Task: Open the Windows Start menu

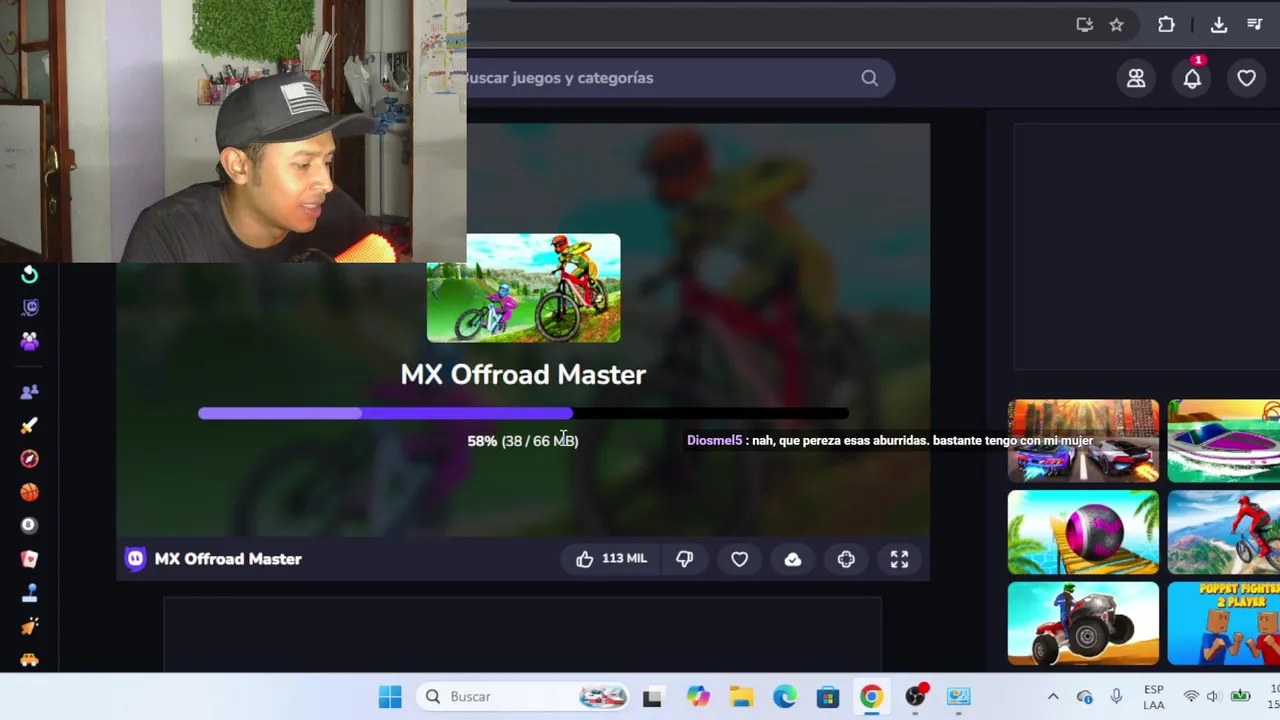Action: pos(390,697)
